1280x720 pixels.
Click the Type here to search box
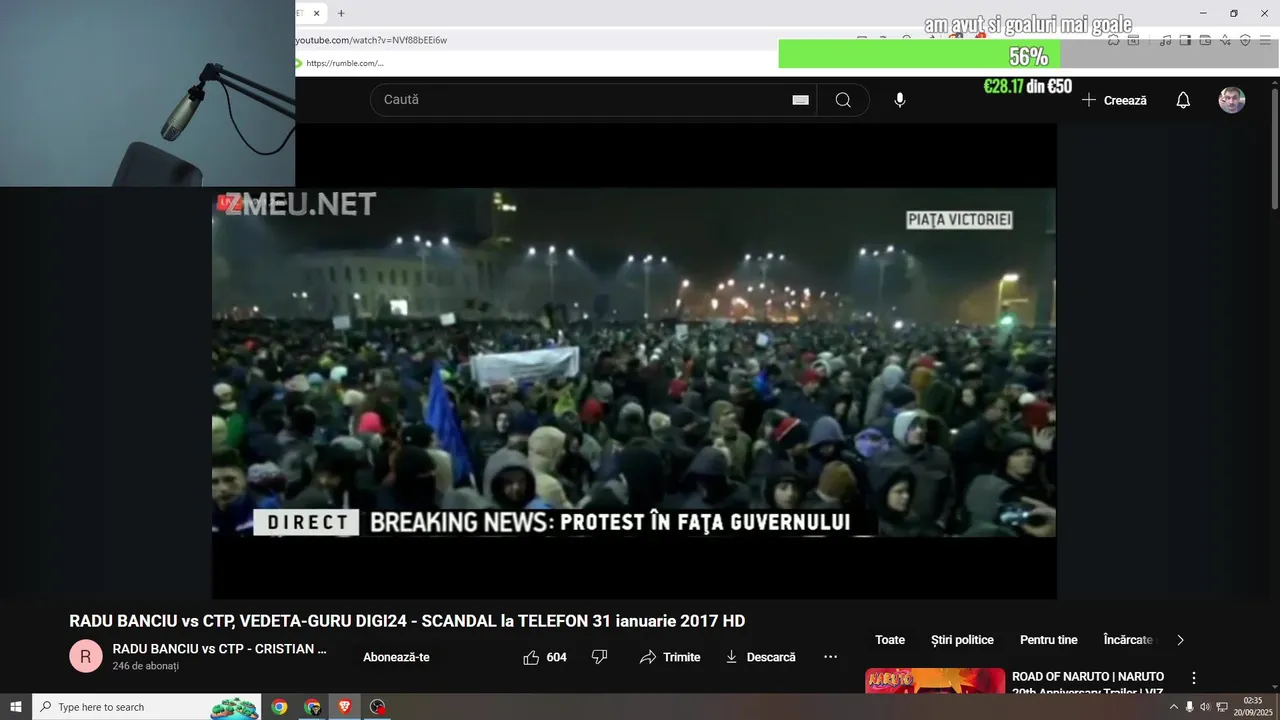click(147, 707)
